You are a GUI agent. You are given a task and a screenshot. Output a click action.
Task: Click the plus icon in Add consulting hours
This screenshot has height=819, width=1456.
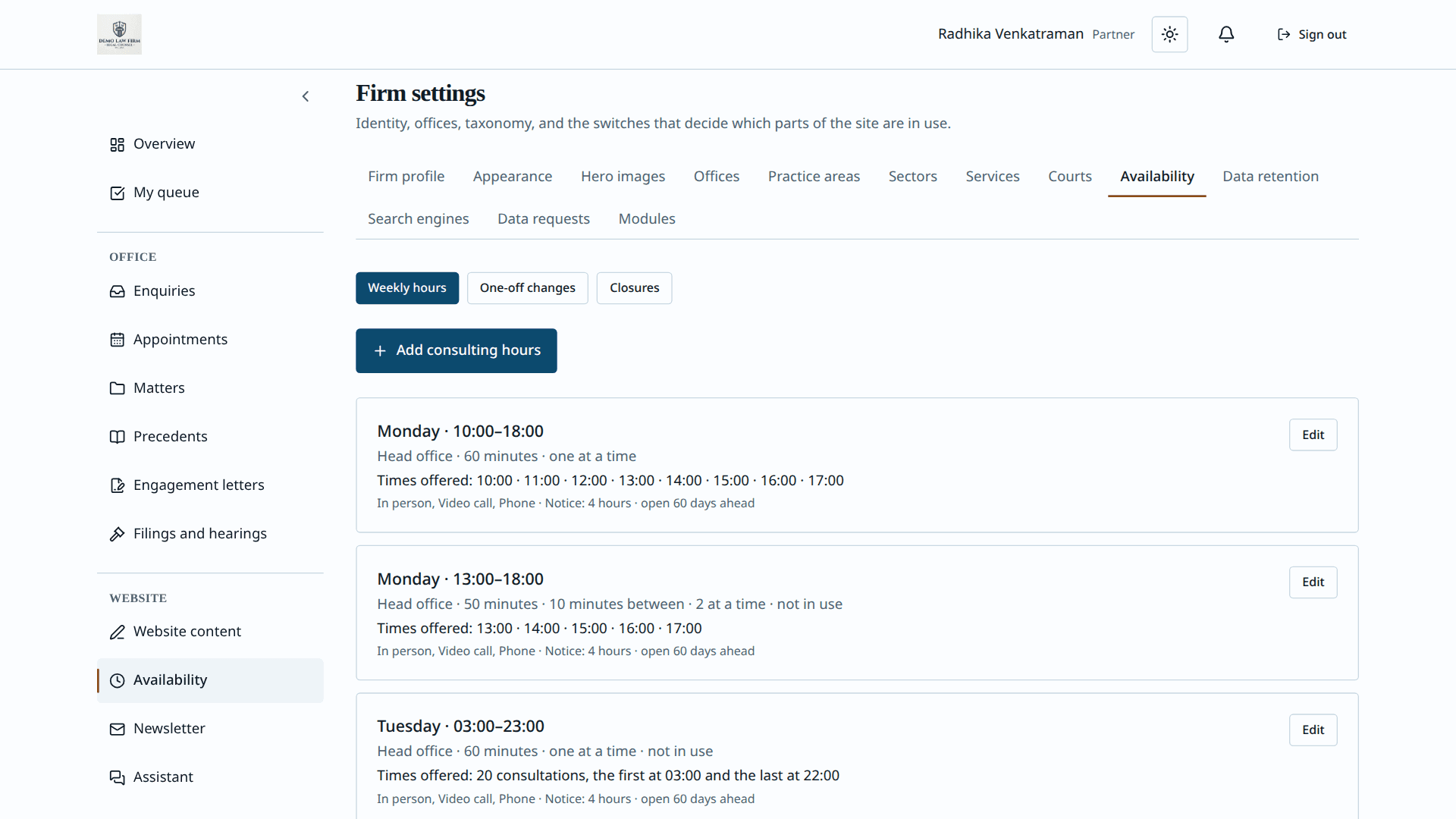(x=380, y=350)
